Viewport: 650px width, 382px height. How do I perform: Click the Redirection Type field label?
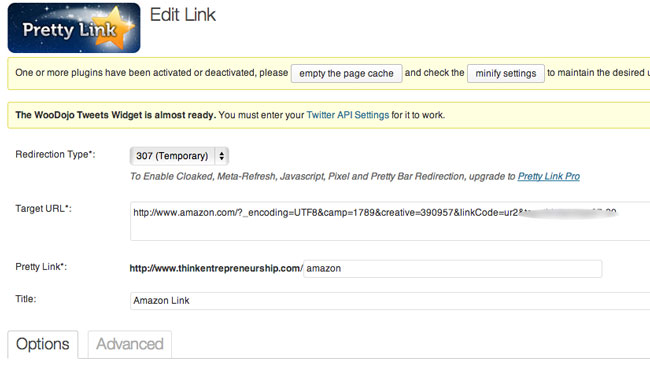pos(55,154)
